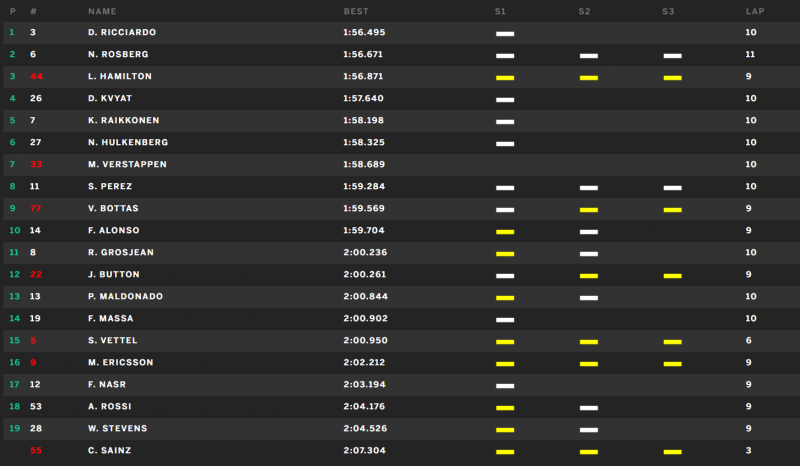
Task: Click the LAP column header
Action: [755, 11]
